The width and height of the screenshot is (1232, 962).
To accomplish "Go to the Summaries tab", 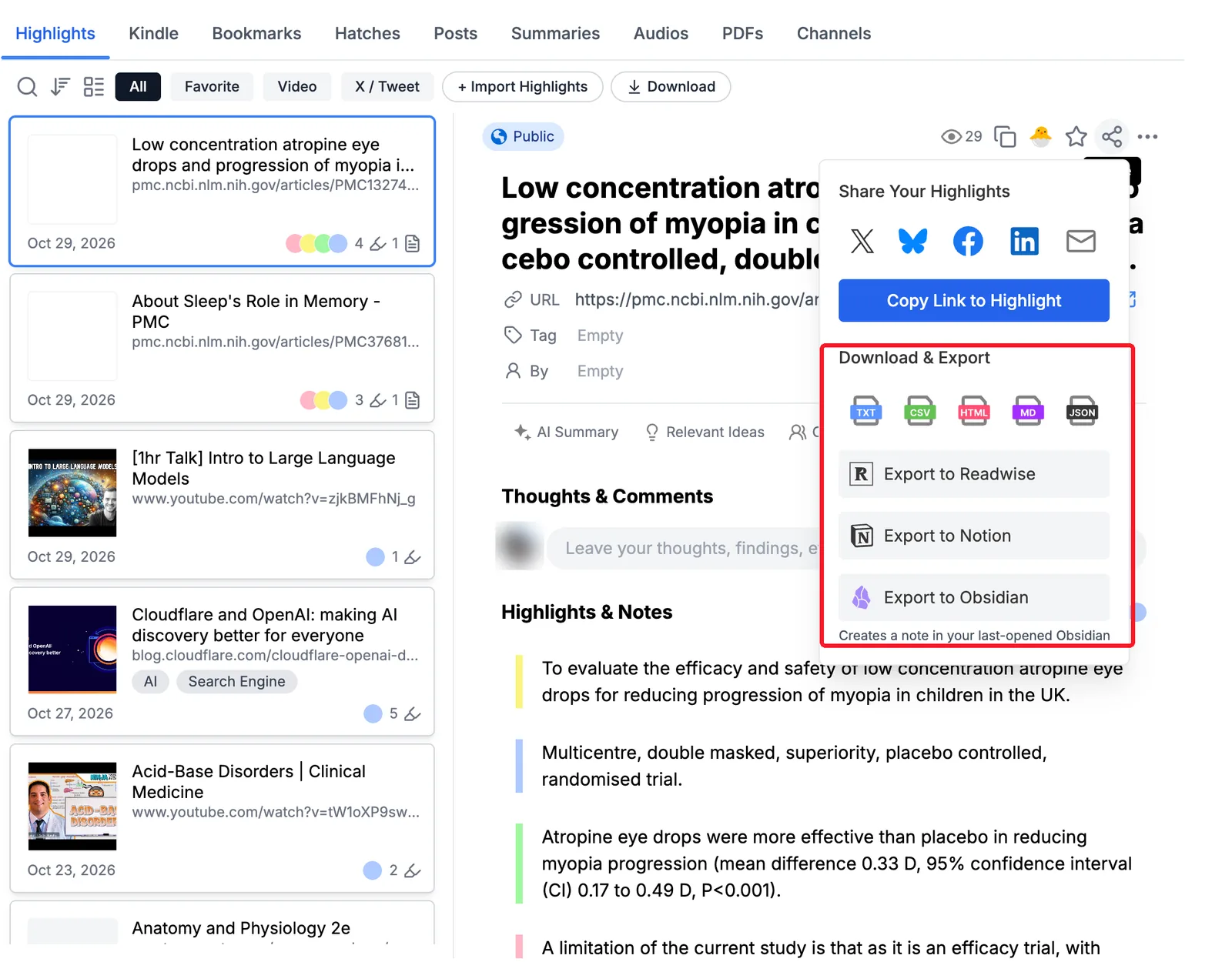I will pyautogui.click(x=555, y=34).
